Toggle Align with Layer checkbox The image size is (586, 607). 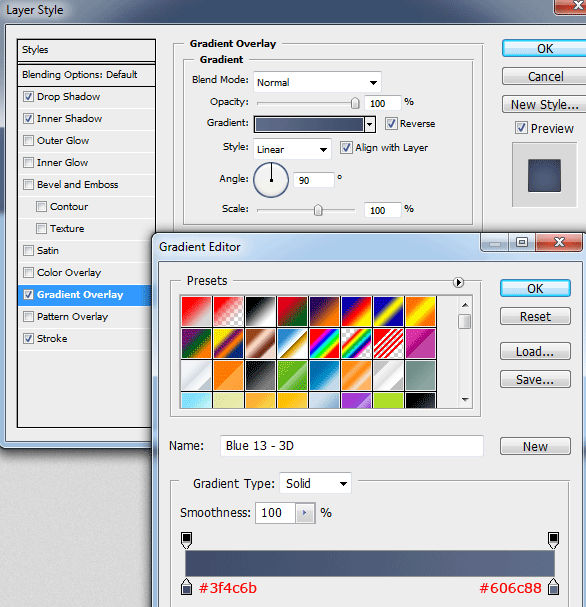coord(346,147)
